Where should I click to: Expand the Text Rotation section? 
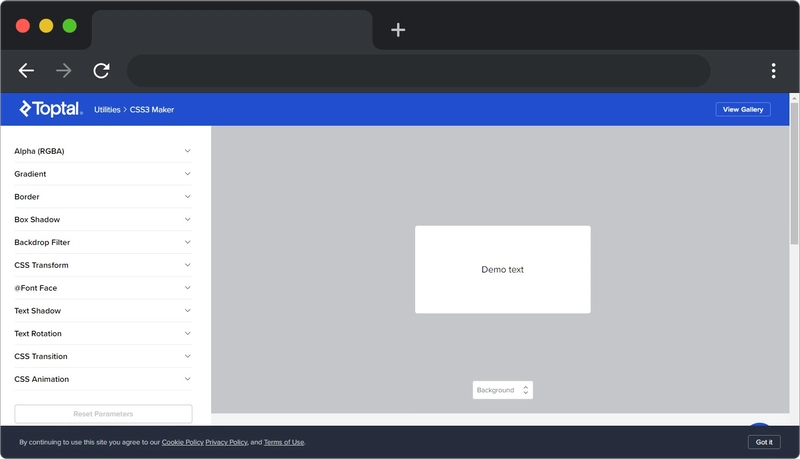(x=103, y=334)
